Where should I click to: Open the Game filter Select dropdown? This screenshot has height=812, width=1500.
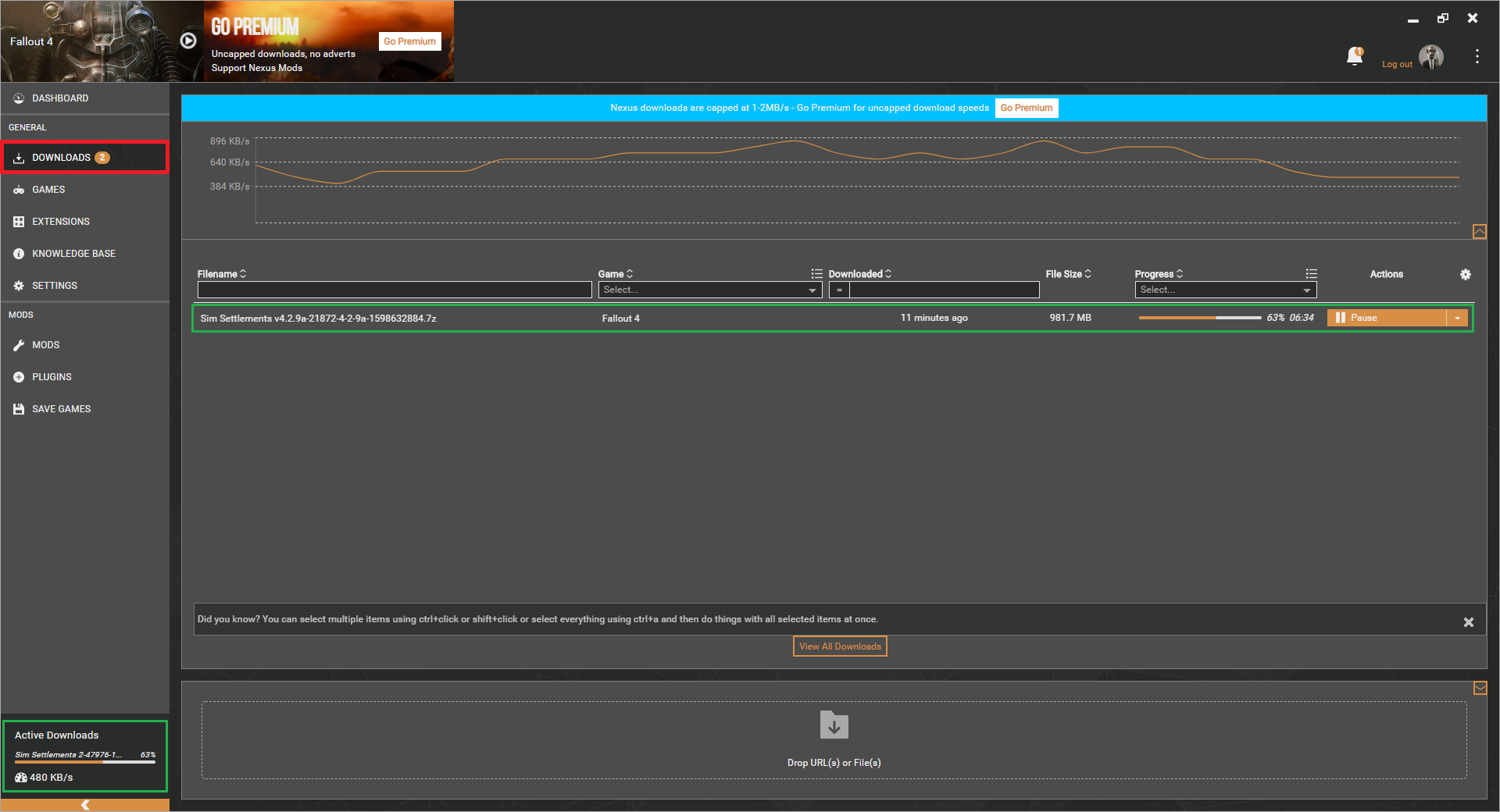click(710, 290)
